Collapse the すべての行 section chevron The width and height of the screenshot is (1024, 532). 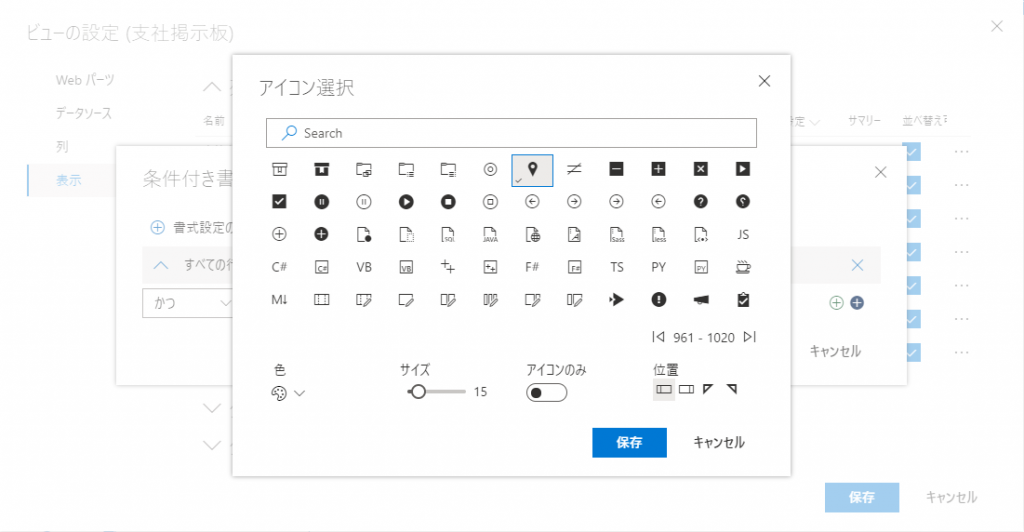pos(161,266)
